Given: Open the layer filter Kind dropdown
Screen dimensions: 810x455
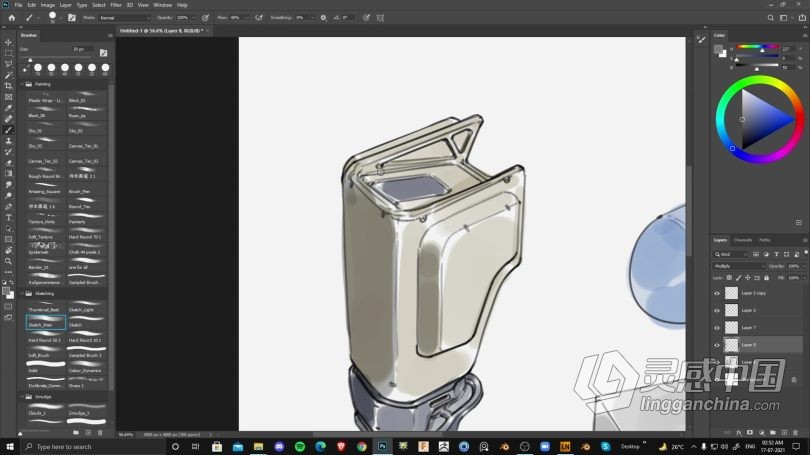Looking at the screenshot, I should click(730, 254).
